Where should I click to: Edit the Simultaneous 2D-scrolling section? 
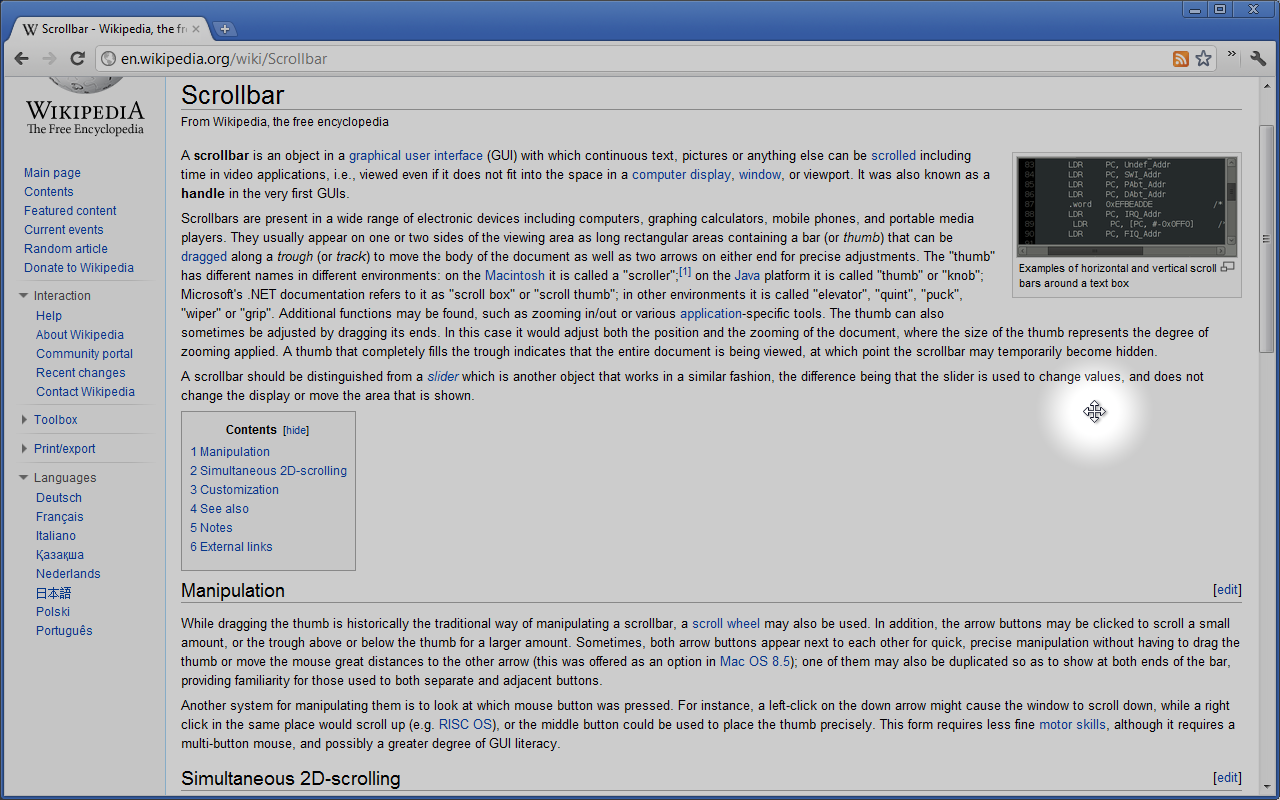pos(1227,778)
